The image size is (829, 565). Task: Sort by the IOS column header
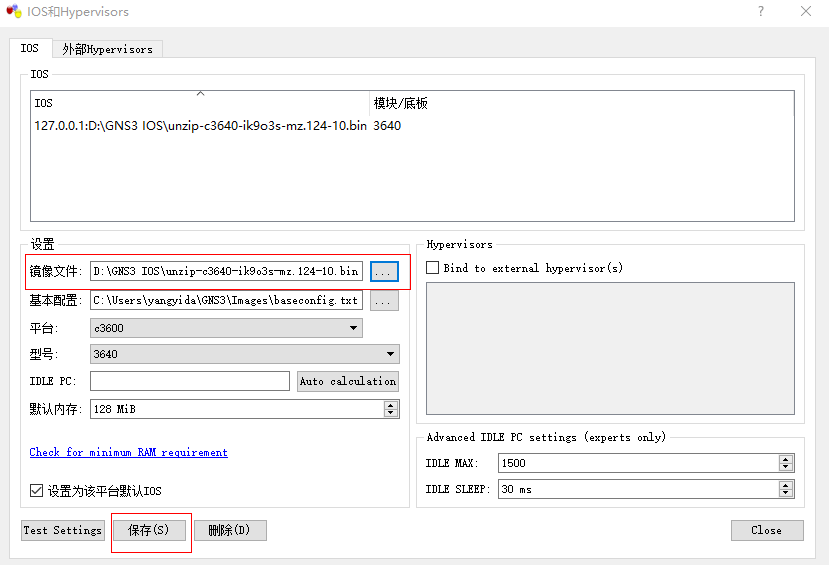click(x=200, y=103)
